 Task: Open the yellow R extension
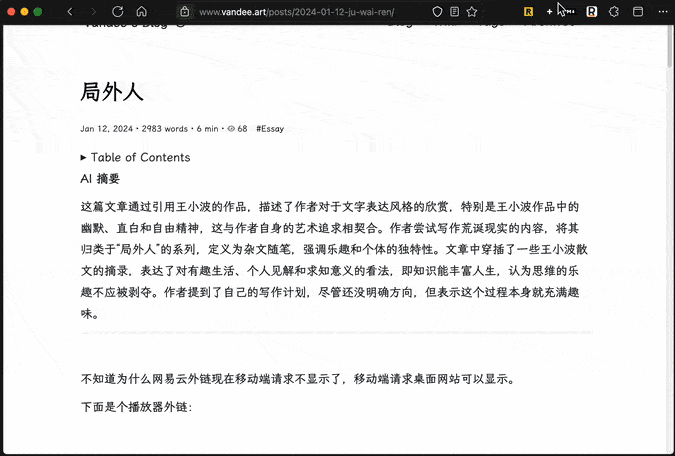point(528,12)
